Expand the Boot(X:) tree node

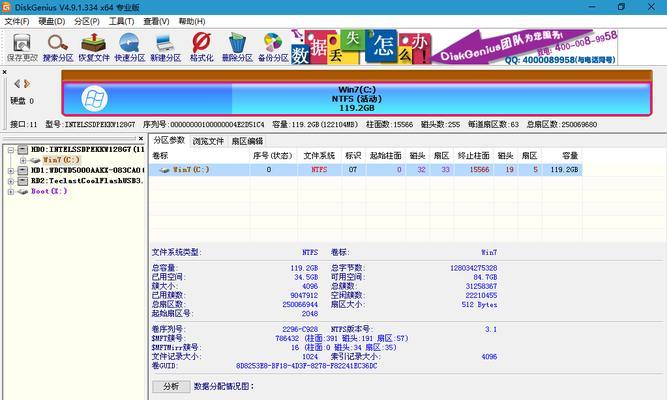[11, 191]
